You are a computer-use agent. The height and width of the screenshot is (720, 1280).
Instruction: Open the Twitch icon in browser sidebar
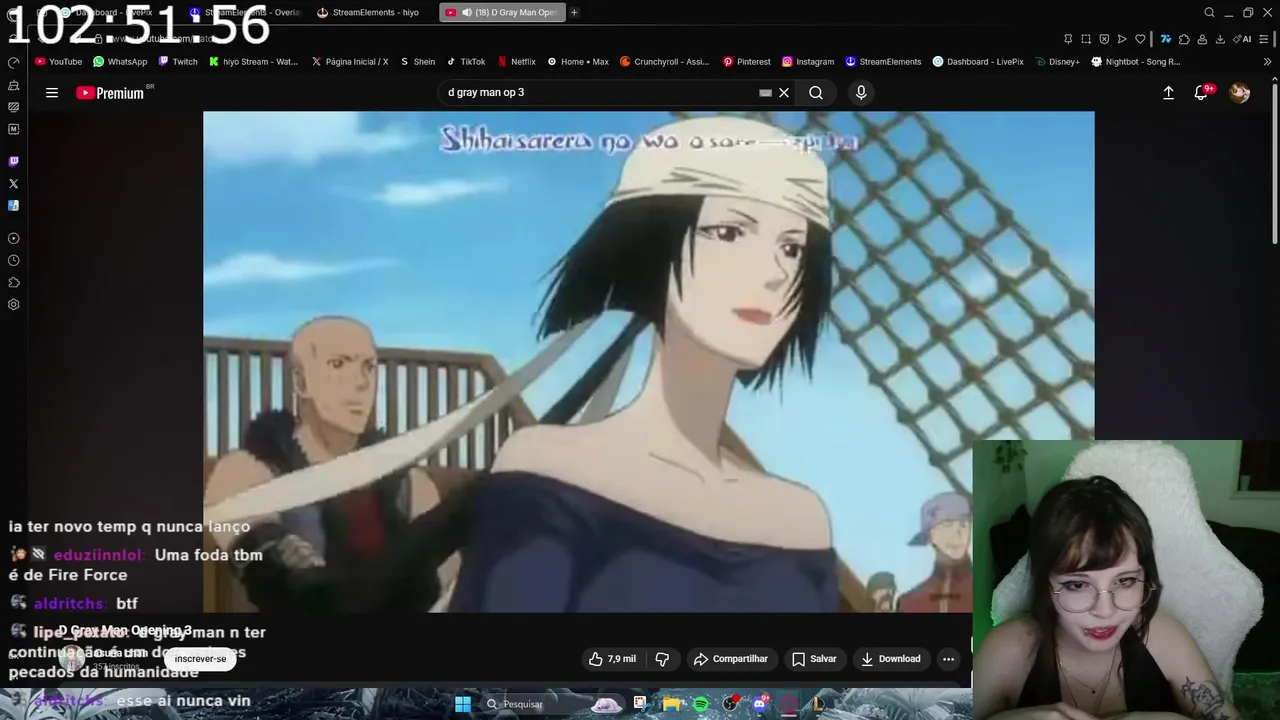(x=13, y=161)
